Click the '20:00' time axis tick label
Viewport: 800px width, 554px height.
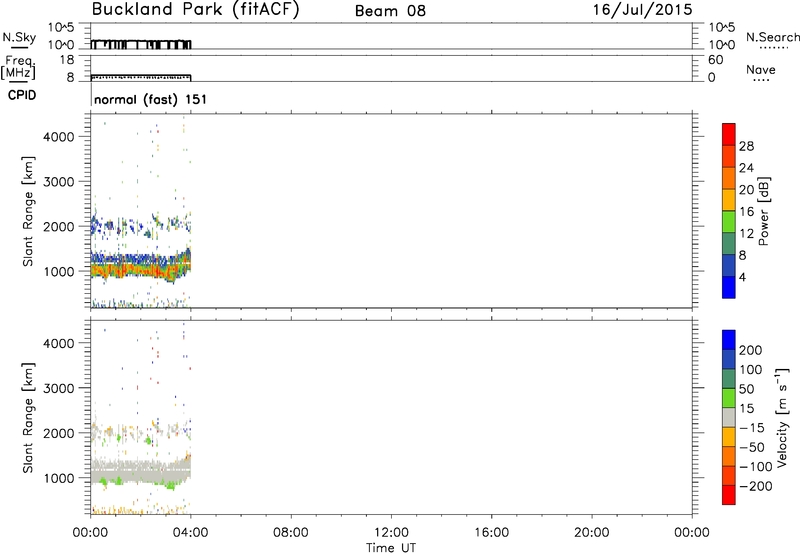coord(592,533)
